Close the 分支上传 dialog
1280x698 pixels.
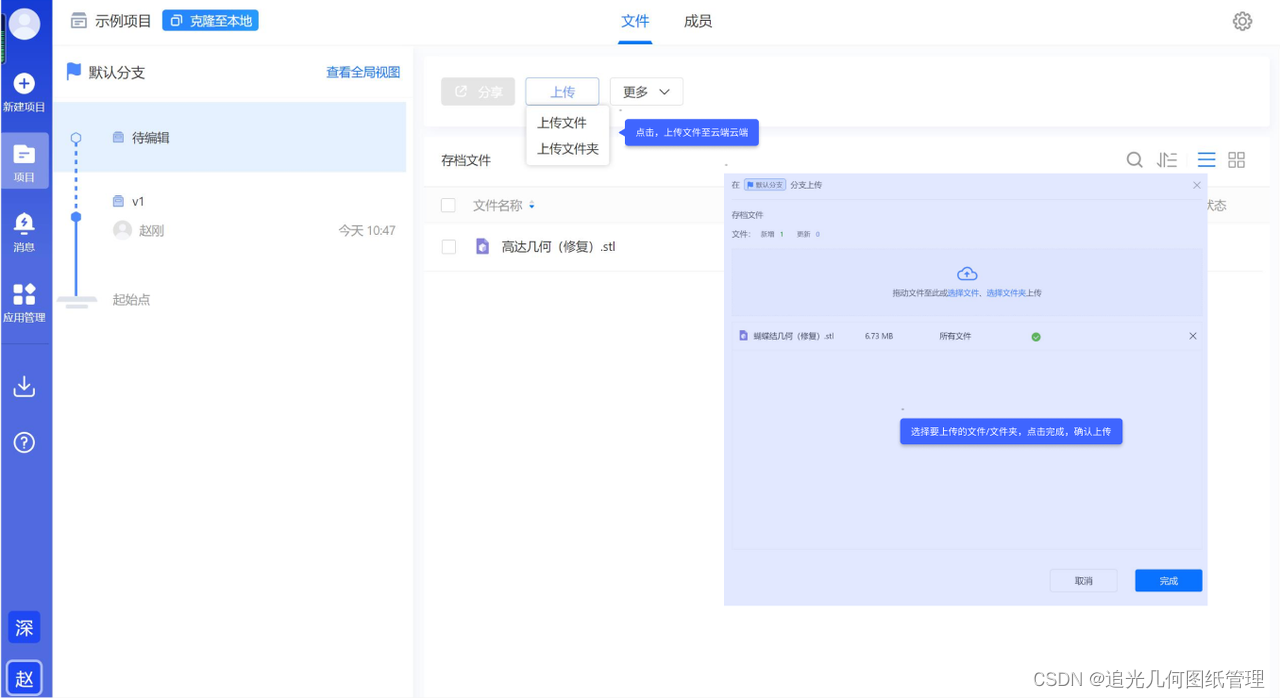pyautogui.click(x=1197, y=185)
